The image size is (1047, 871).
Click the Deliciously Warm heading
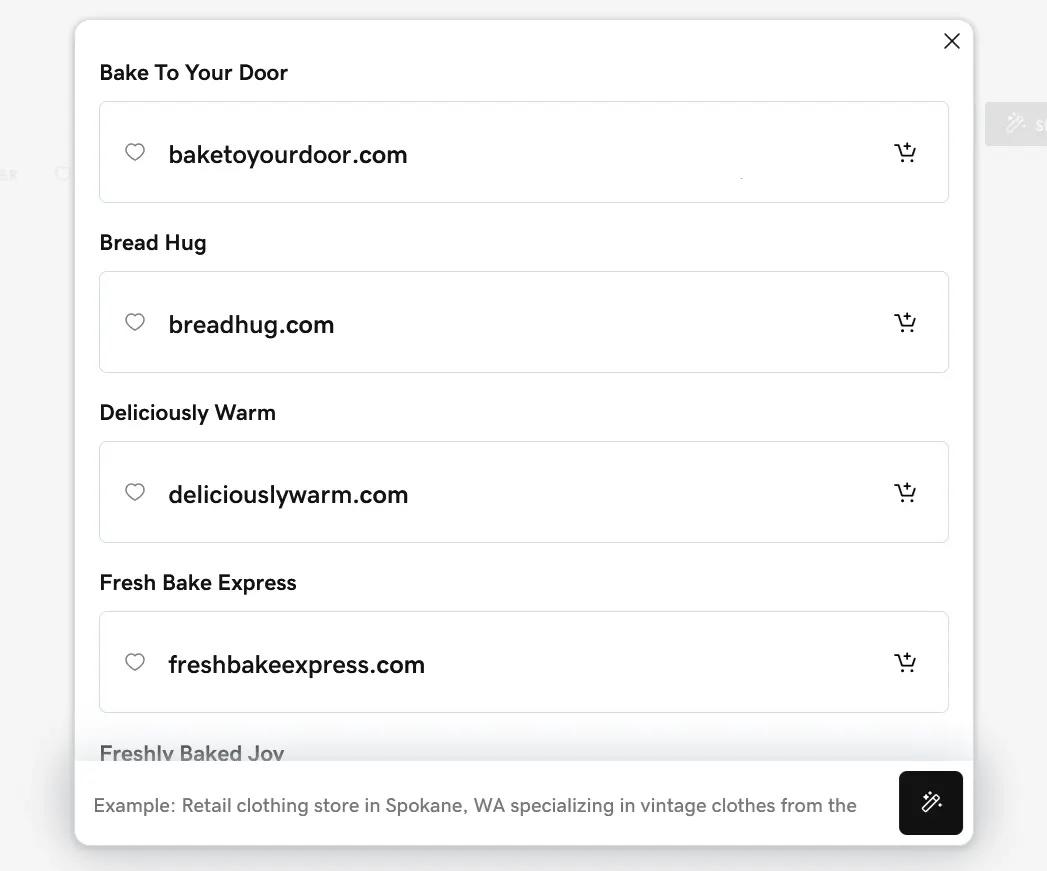point(188,413)
